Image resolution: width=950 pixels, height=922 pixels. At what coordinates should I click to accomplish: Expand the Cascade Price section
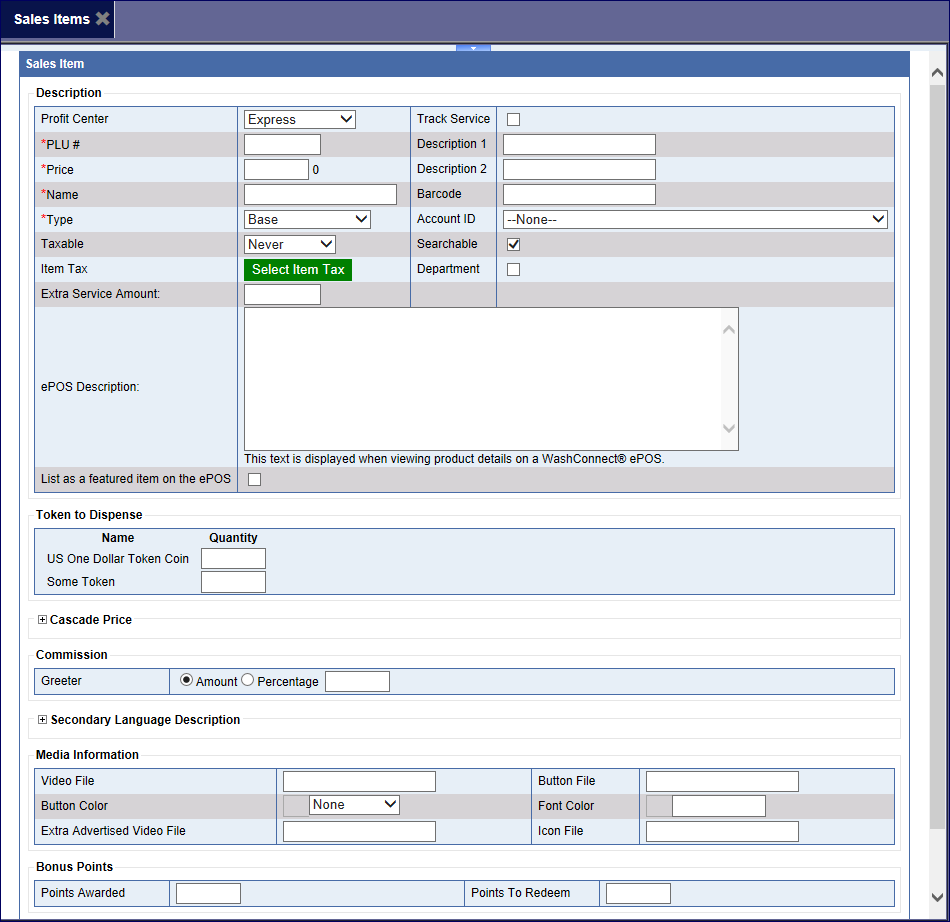pos(42,620)
